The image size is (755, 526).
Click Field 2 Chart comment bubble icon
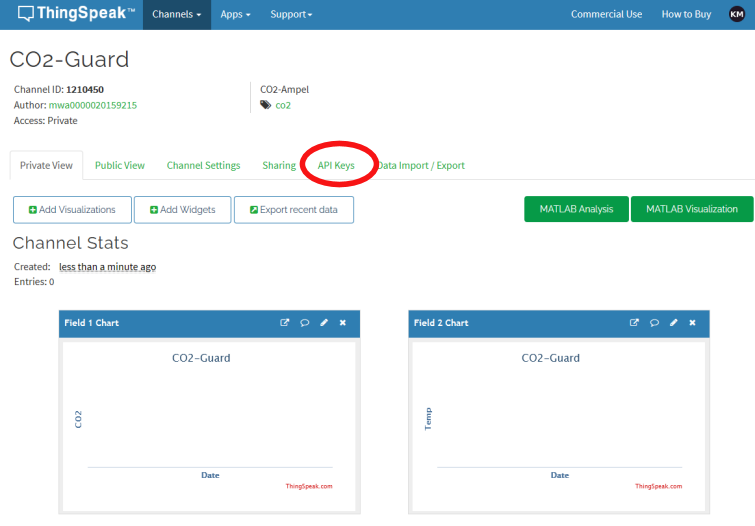(654, 323)
